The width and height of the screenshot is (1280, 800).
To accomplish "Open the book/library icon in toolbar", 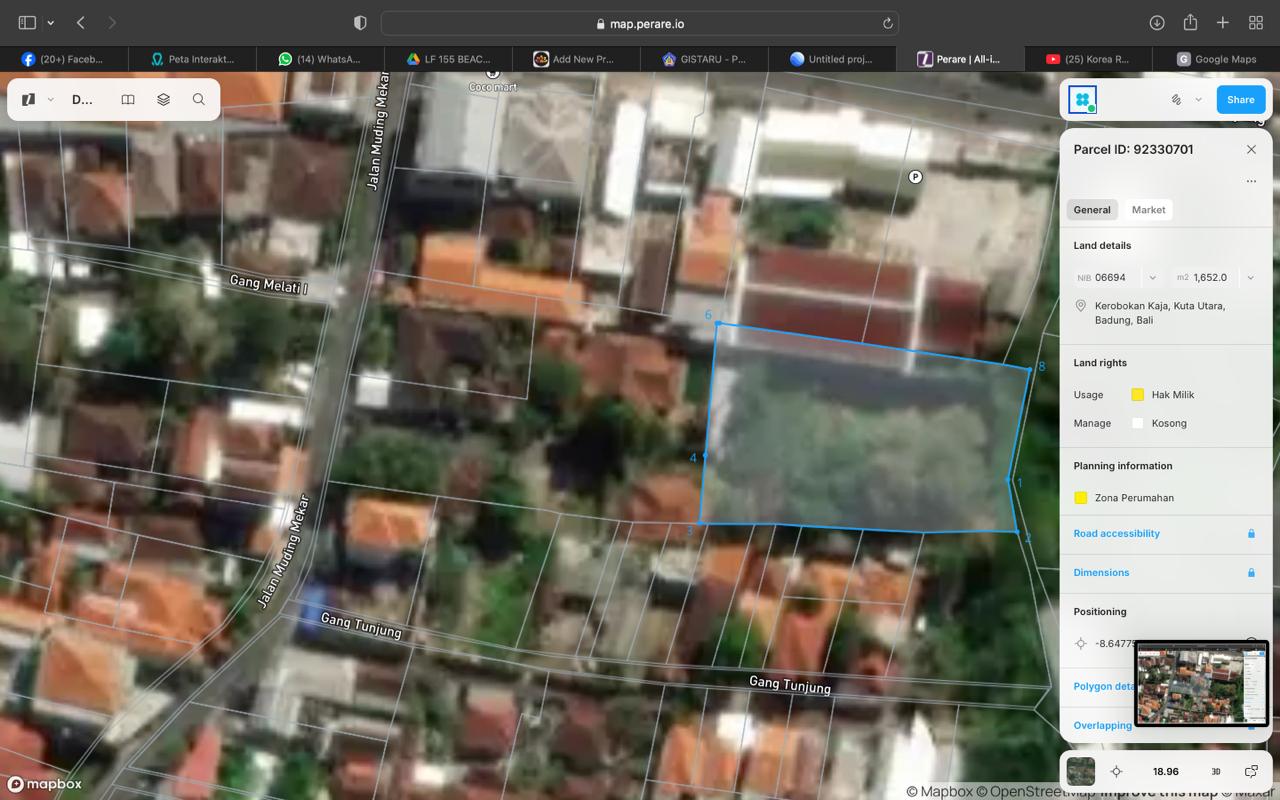I will coord(128,100).
